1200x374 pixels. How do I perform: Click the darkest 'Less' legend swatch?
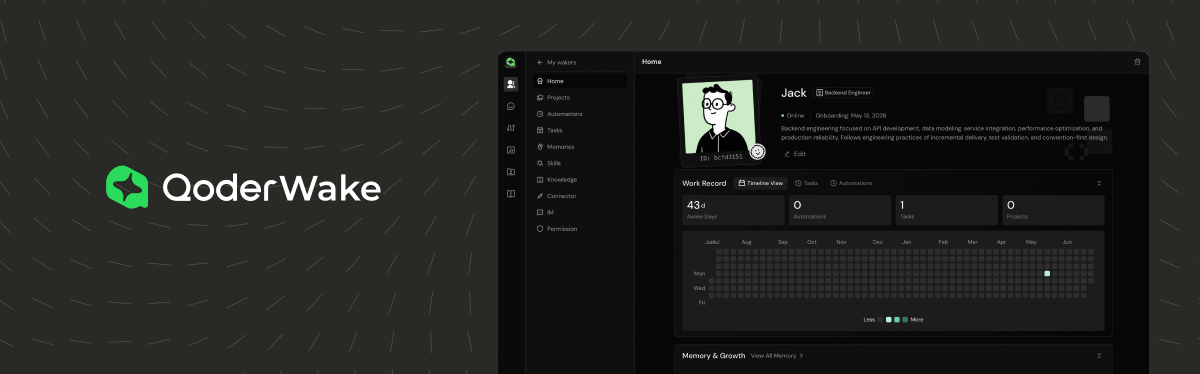point(881,319)
